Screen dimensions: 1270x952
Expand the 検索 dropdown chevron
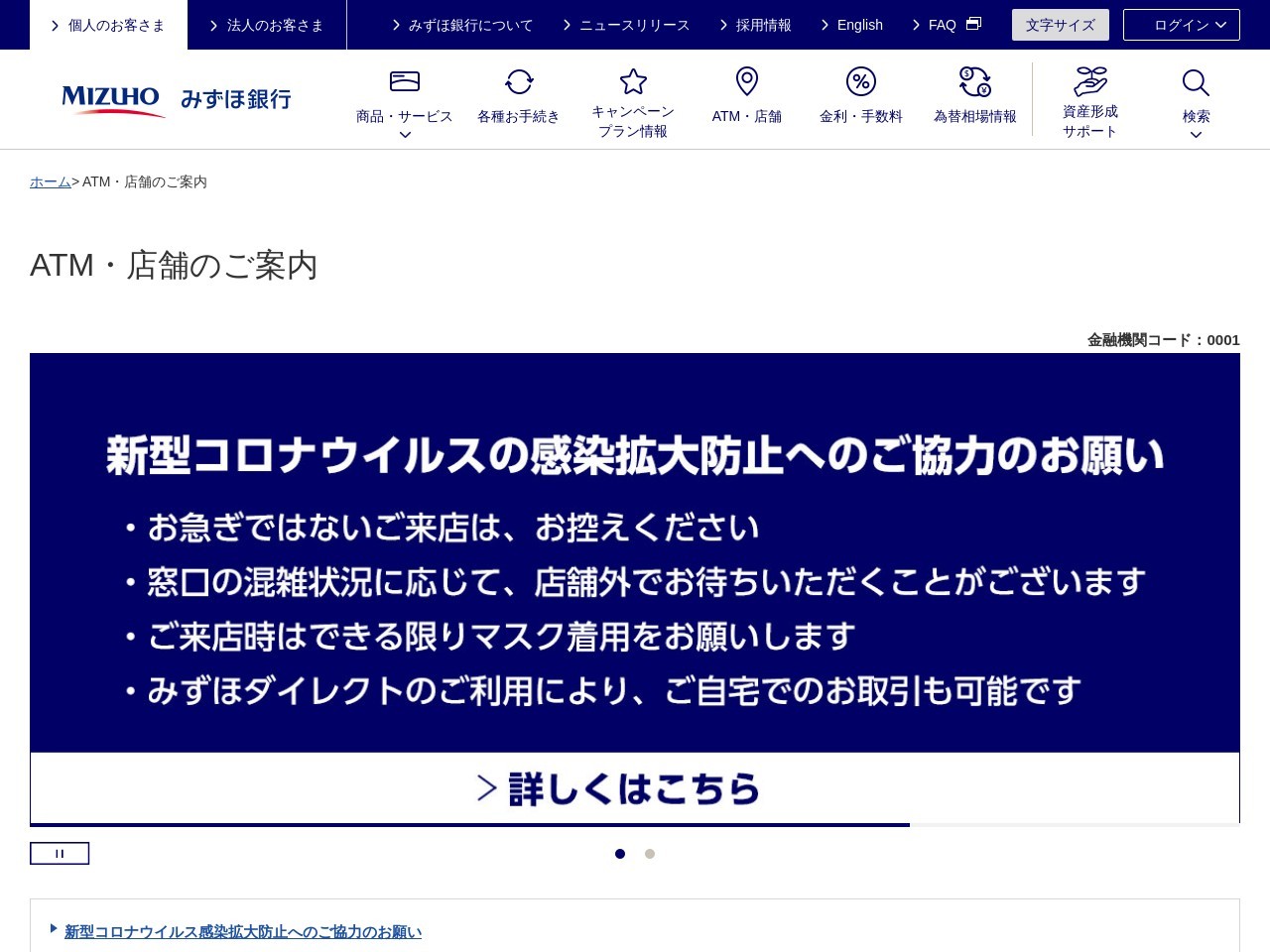(x=1196, y=135)
